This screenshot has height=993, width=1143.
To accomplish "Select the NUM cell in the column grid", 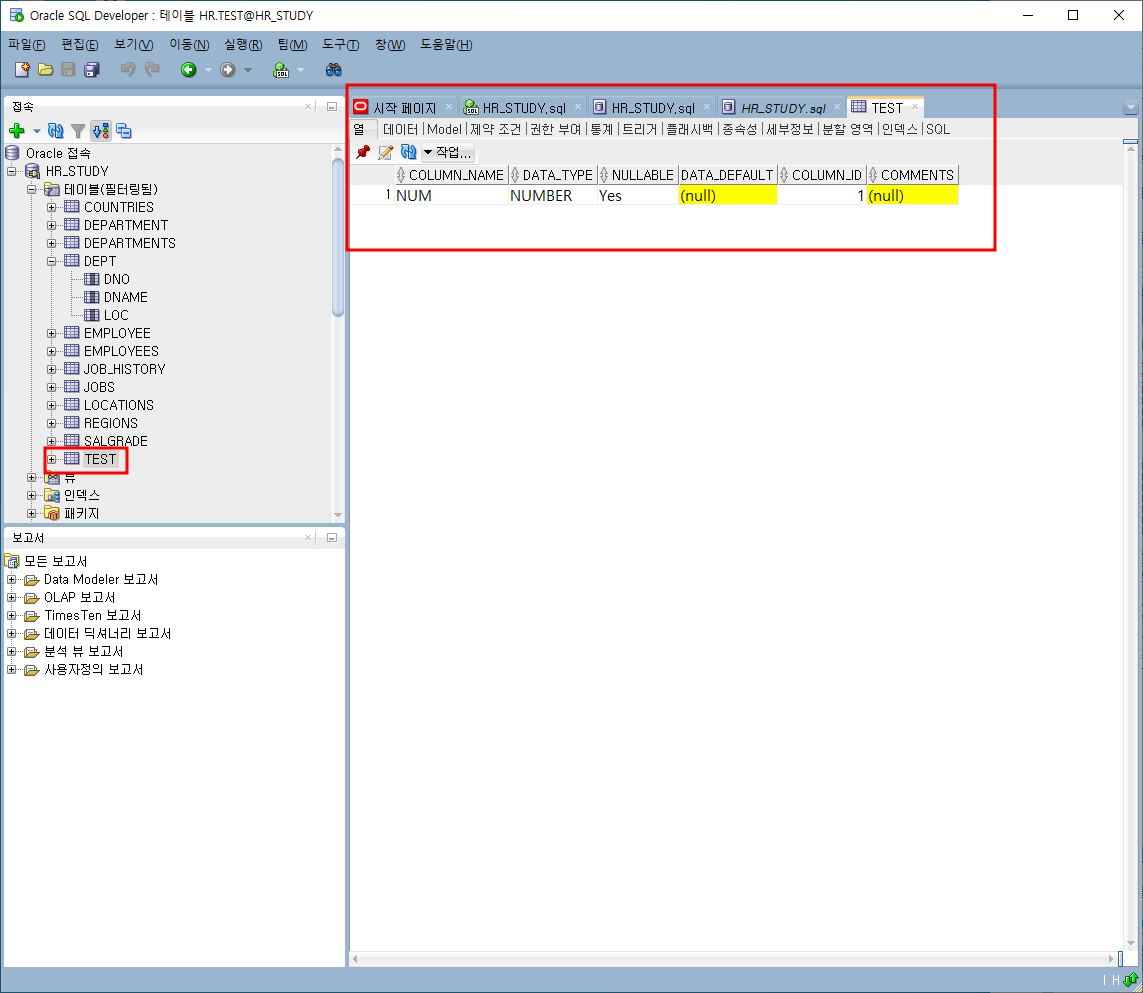I will [x=450, y=195].
